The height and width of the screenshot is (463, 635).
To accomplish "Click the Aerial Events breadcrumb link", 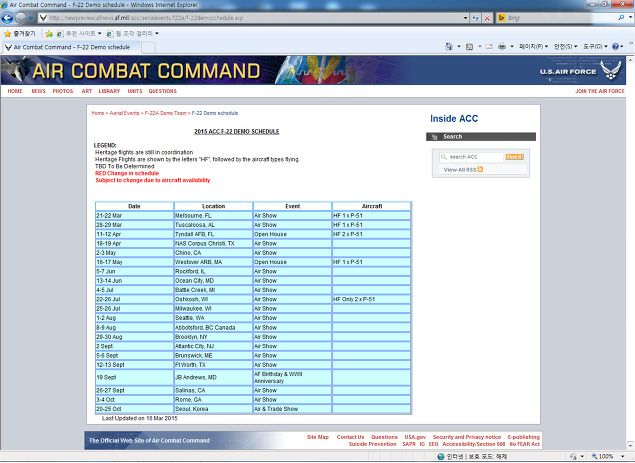I will [124, 113].
